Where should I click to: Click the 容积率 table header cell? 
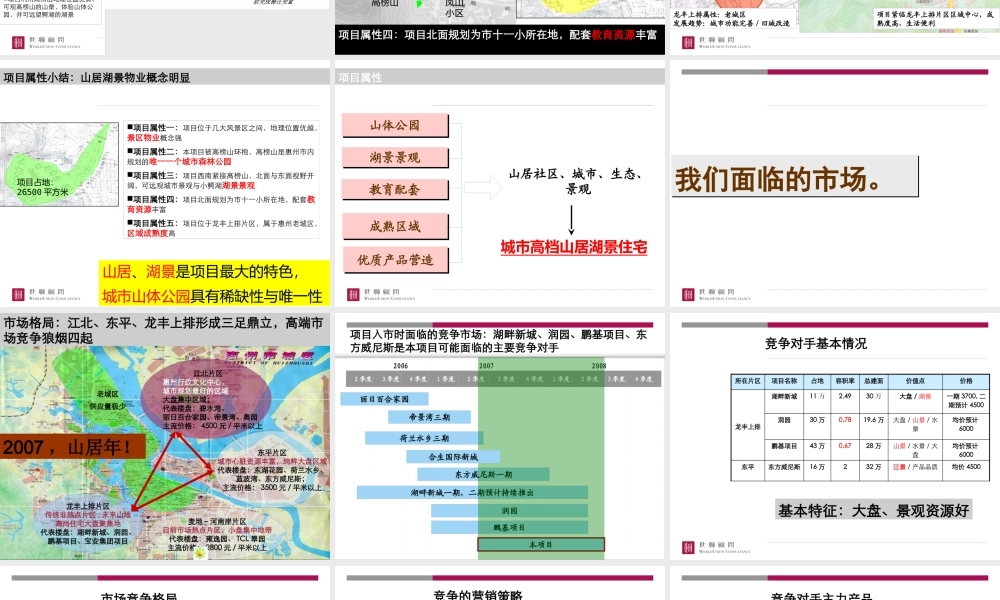(844, 381)
